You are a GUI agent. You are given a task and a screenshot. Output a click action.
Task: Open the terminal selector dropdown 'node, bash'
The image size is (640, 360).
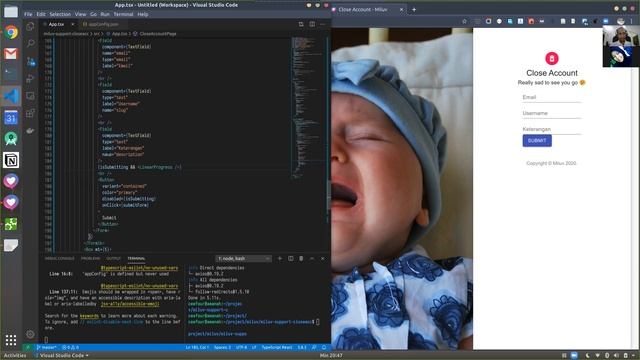[243, 258]
